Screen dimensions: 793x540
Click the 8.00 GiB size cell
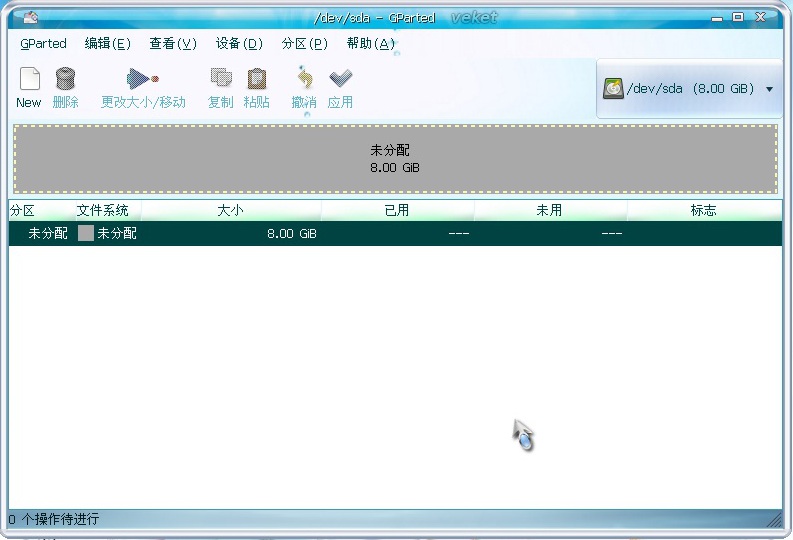click(x=292, y=233)
